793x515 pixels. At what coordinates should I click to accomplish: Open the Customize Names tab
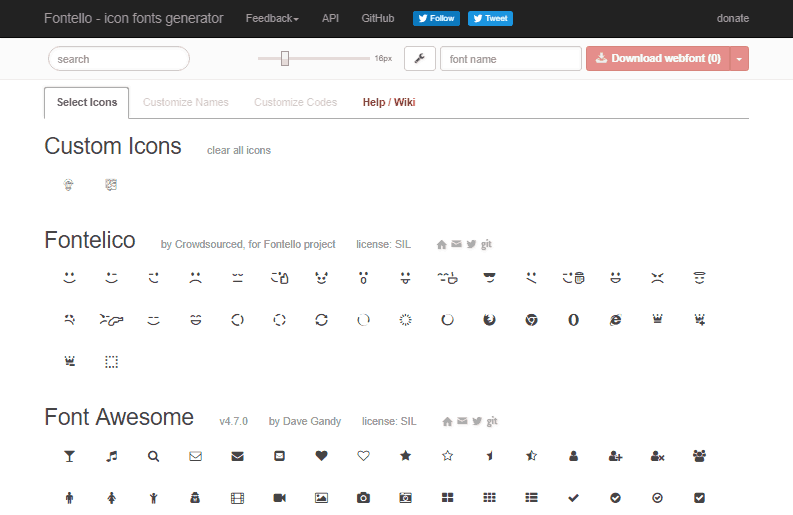[x=185, y=102]
